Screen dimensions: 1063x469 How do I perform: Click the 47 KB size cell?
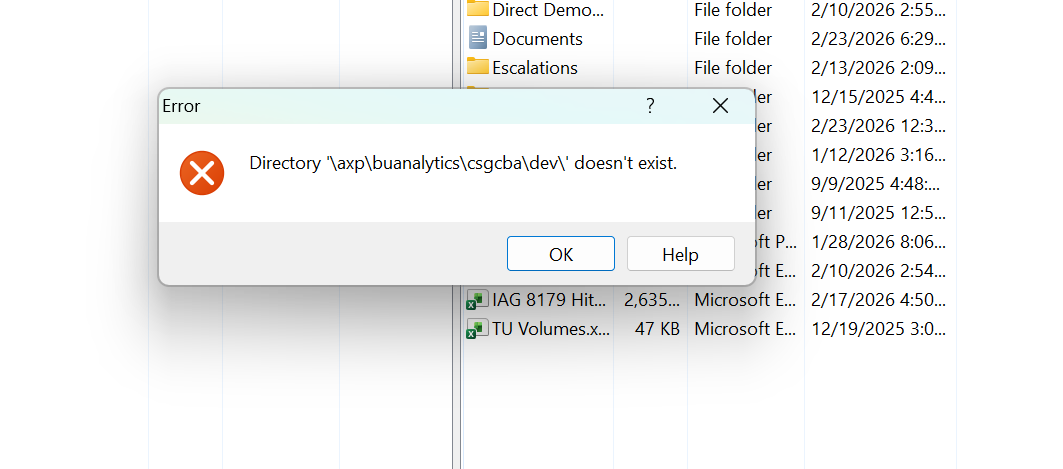[657, 328]
